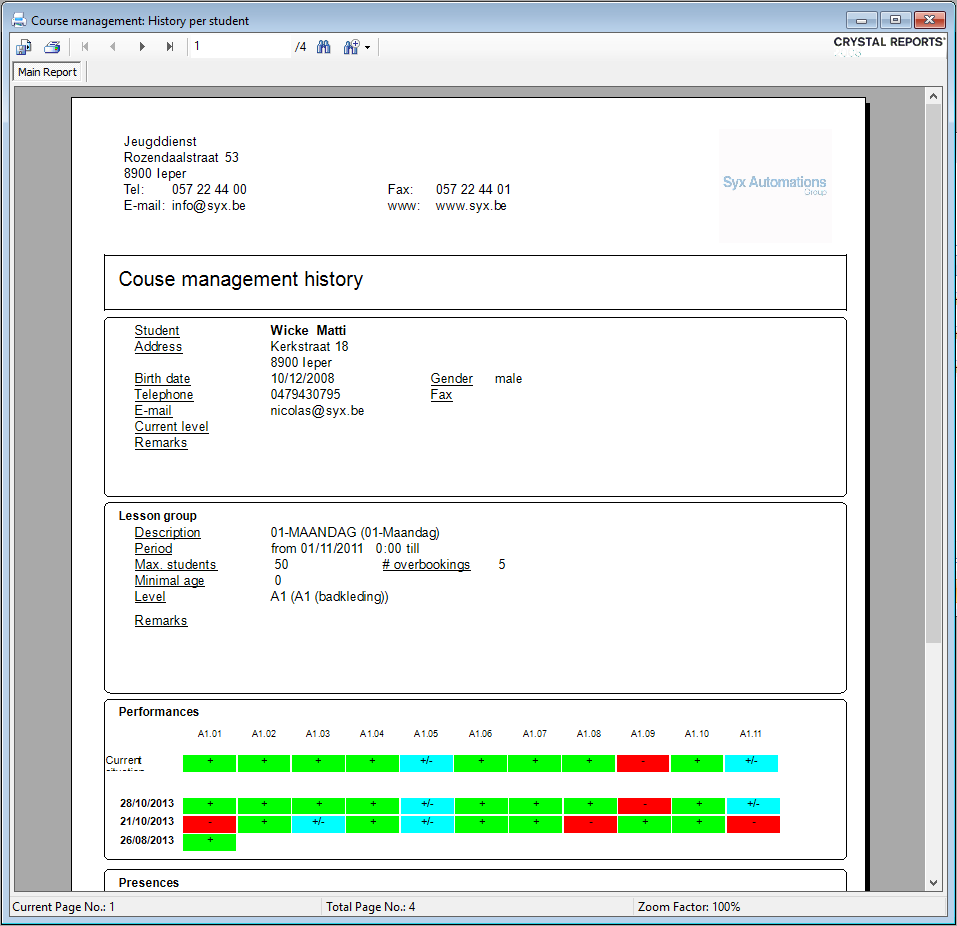Screen dimensions: 957x926
Task: Click the cyan A1.05 current situation cell
Action: [426, 763]
